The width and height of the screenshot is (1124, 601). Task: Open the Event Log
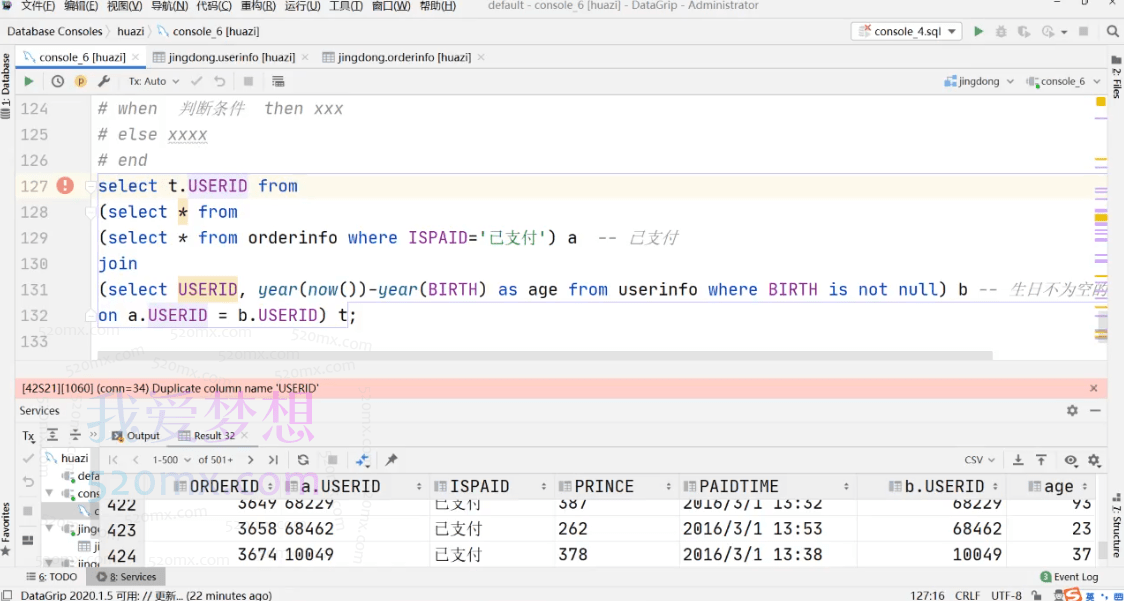1069,577
